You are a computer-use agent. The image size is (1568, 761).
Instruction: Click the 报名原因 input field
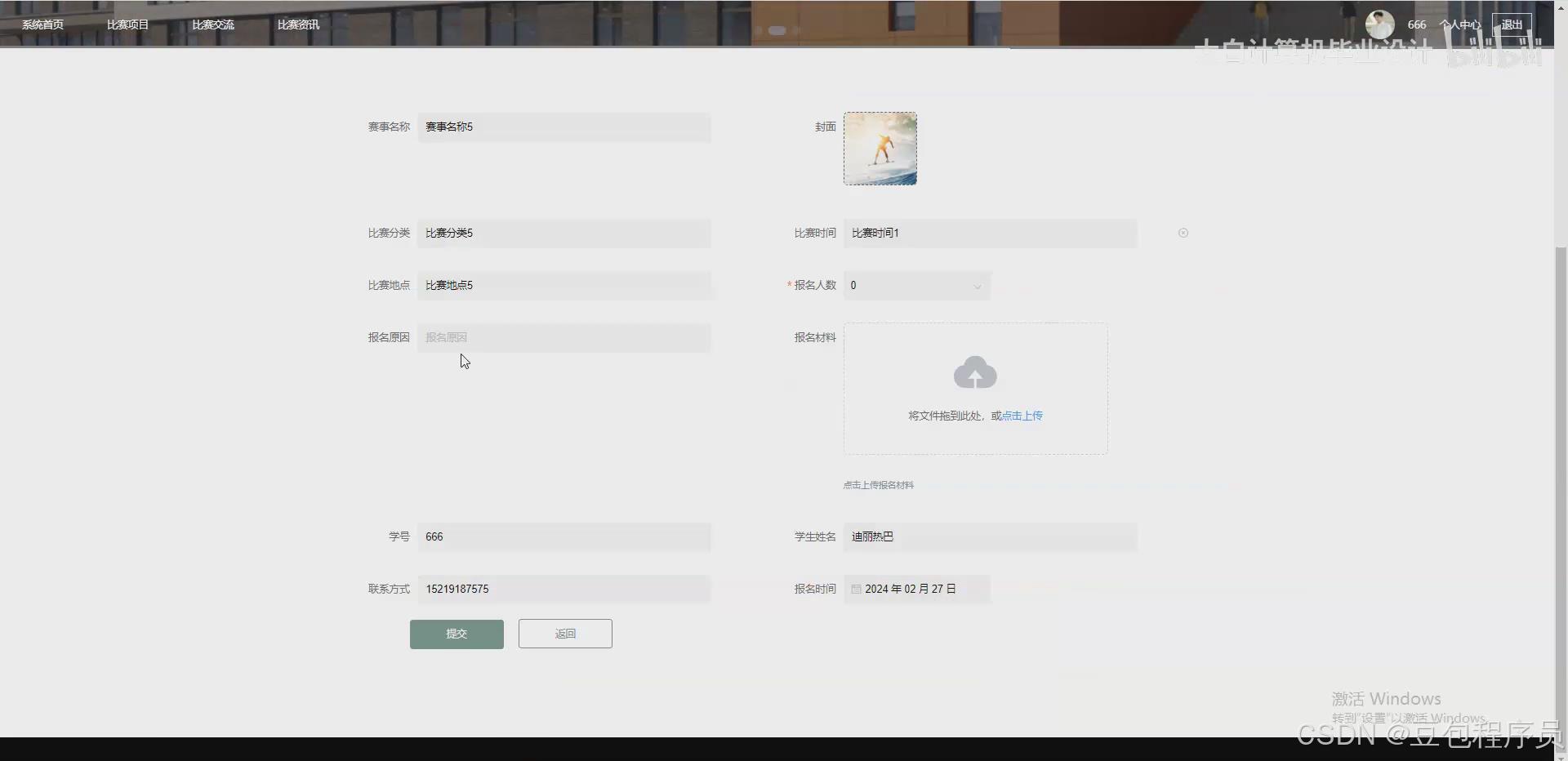(x=563, y=337)
